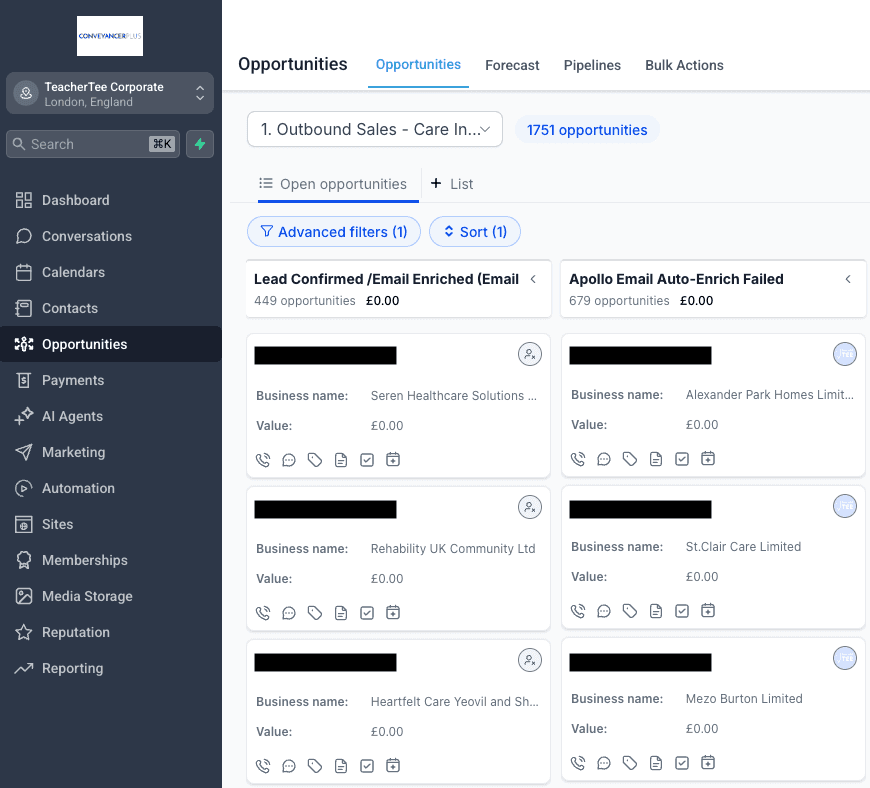Switch to the Pipelines tab
Screen dimensions: 870x788
click(x=592, y=65)
